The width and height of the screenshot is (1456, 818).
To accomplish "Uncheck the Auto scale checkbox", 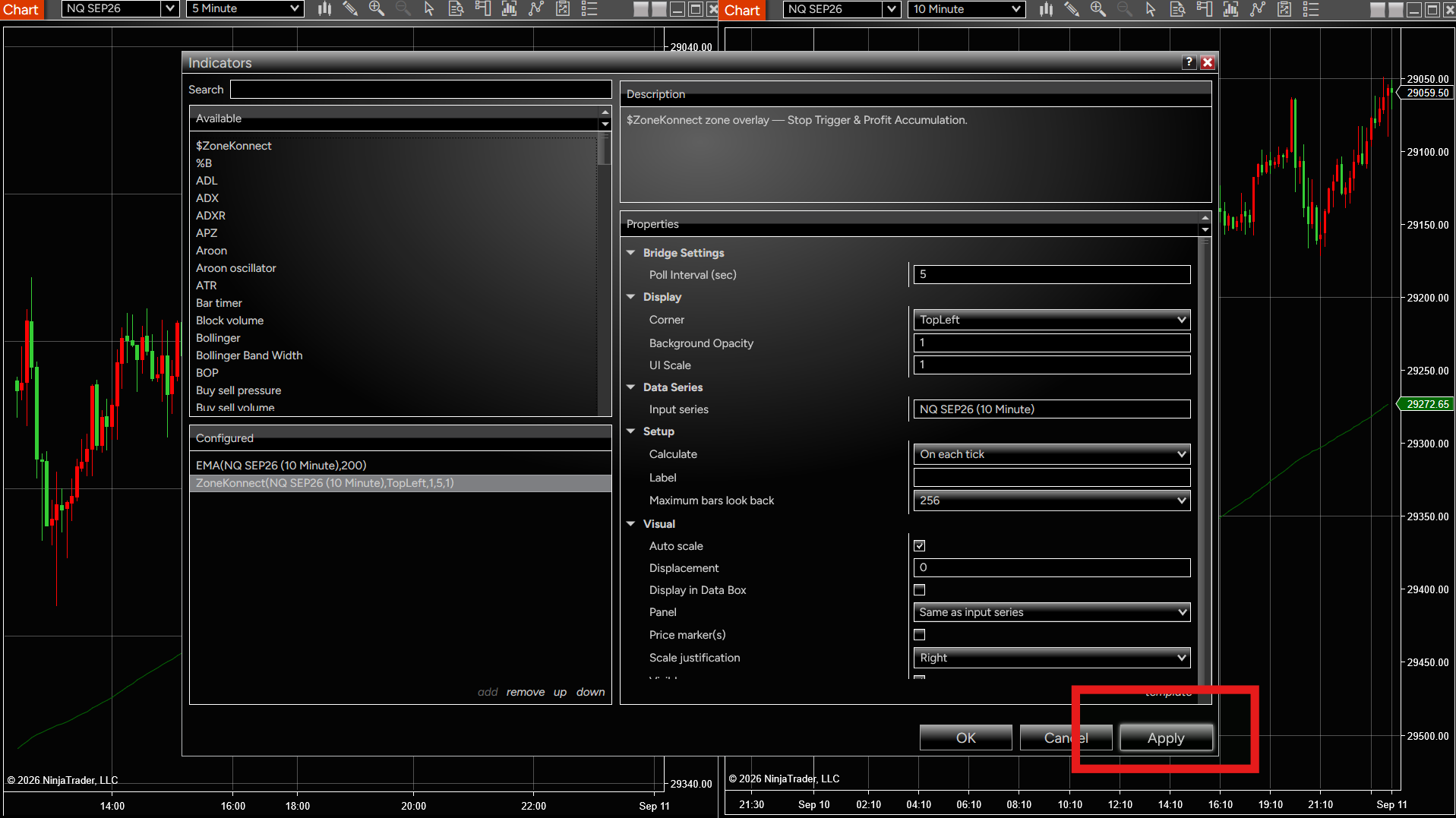I will click(x=920, y=546).
